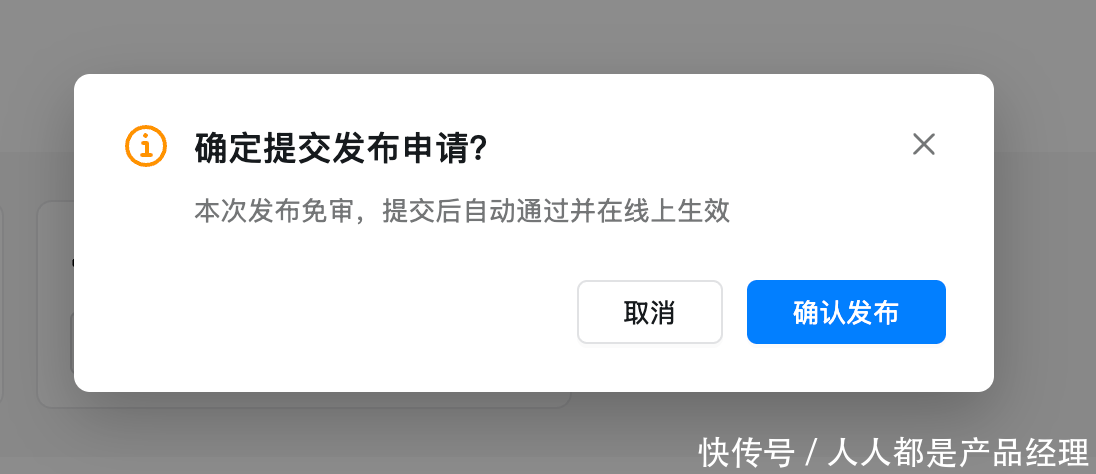
Task: Choose 取消 to abort publishing
Action: click(649, 312)
